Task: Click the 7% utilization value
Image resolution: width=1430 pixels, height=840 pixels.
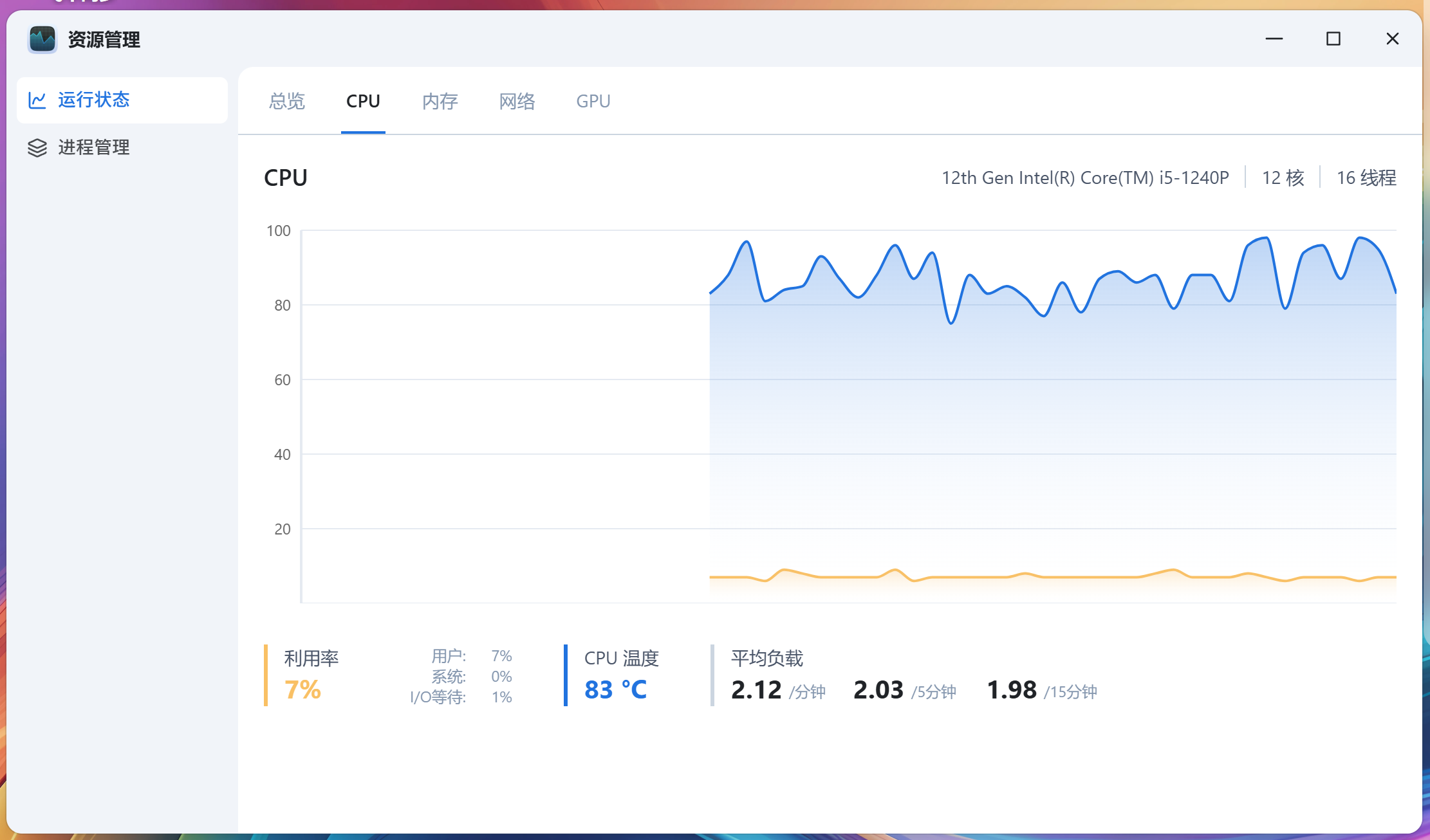Action: pos(302,690)
